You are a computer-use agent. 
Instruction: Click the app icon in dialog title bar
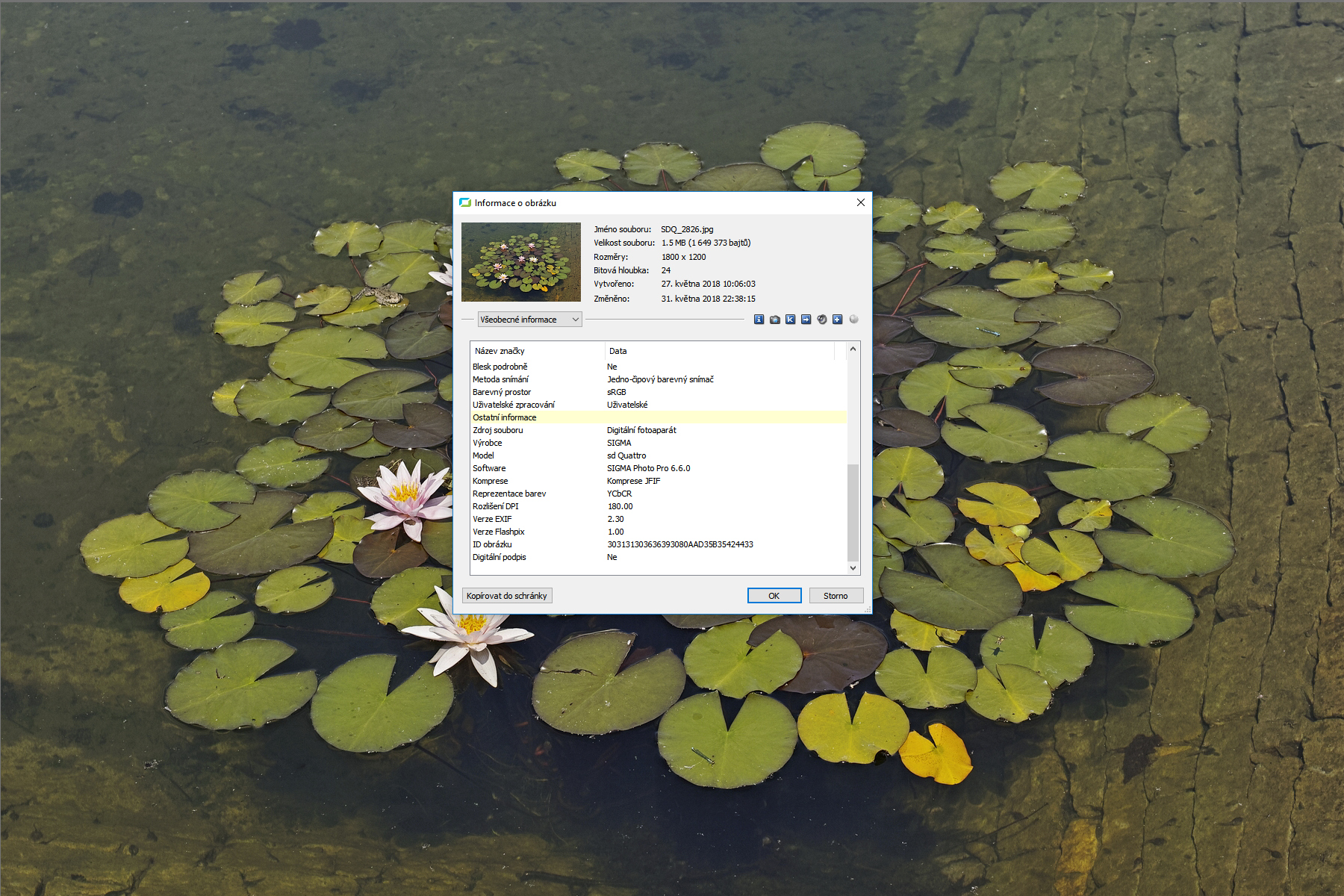[x=465, y=203]
